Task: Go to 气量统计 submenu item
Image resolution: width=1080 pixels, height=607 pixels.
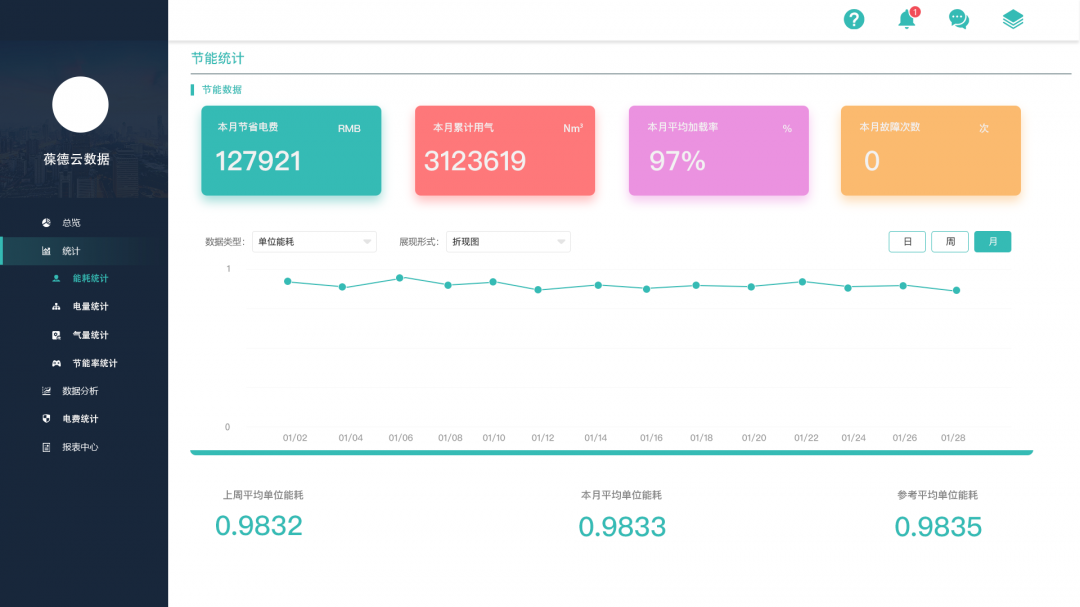Action: [90, 335]
